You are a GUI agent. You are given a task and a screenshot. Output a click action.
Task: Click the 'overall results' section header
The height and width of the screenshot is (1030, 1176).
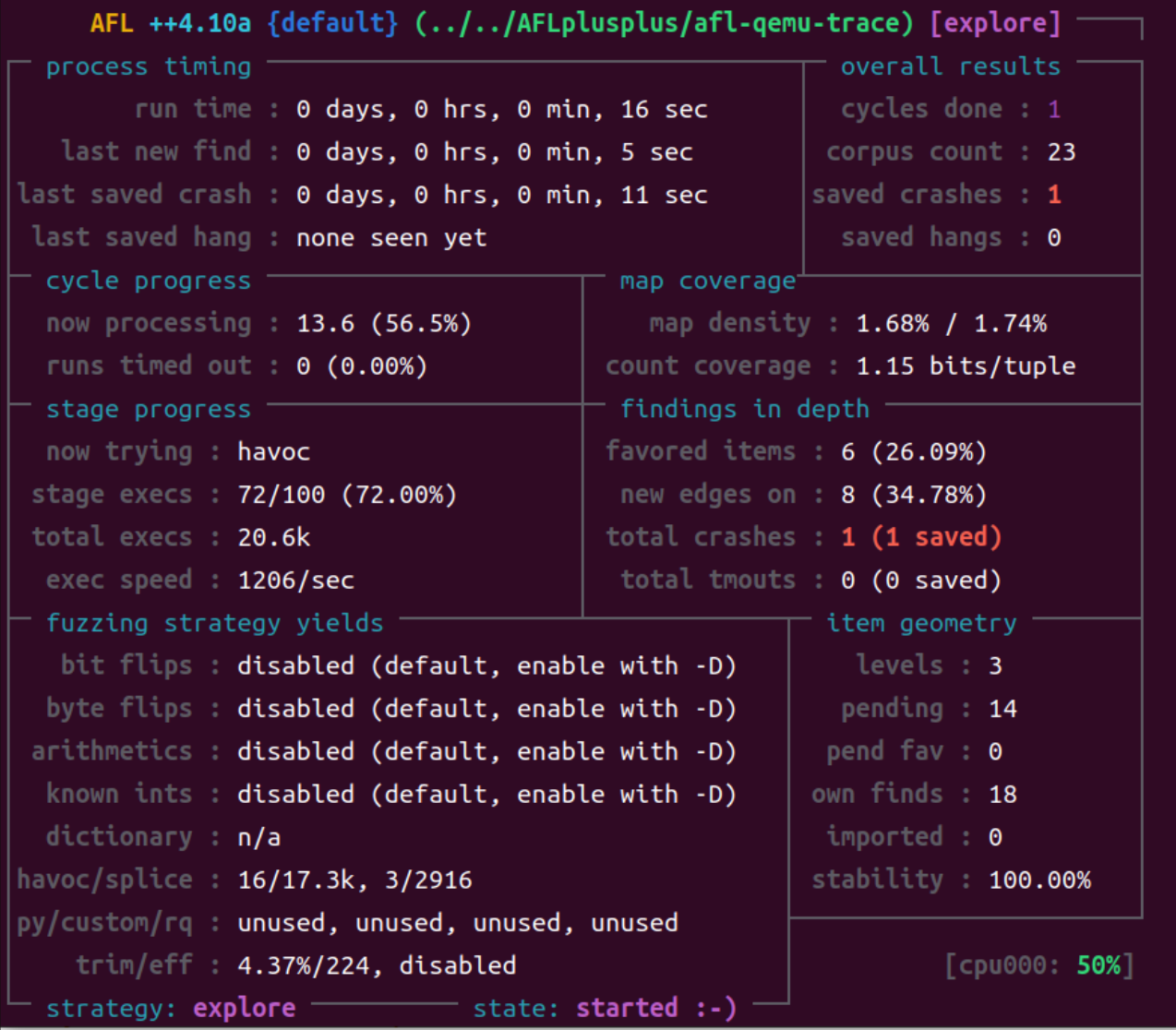click(x=951, y=66)
